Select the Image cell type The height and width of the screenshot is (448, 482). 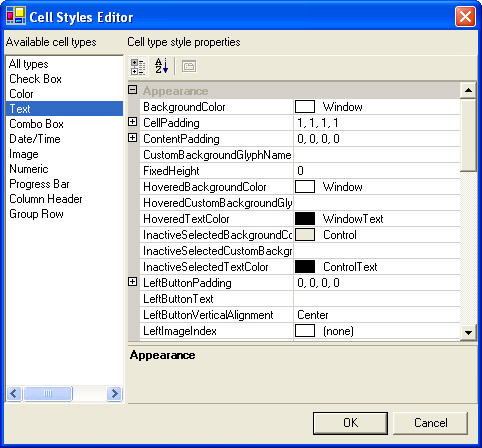tap(64, 154)
